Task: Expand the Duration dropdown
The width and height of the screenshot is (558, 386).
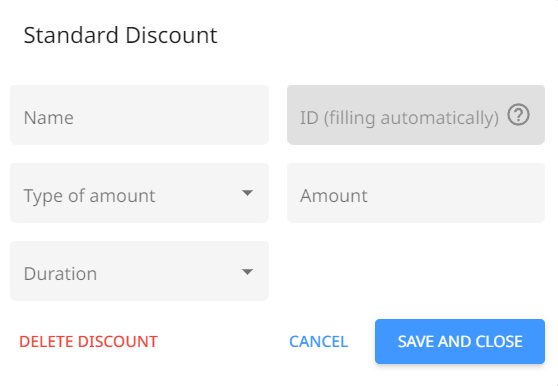Action: tap(140, 271)
